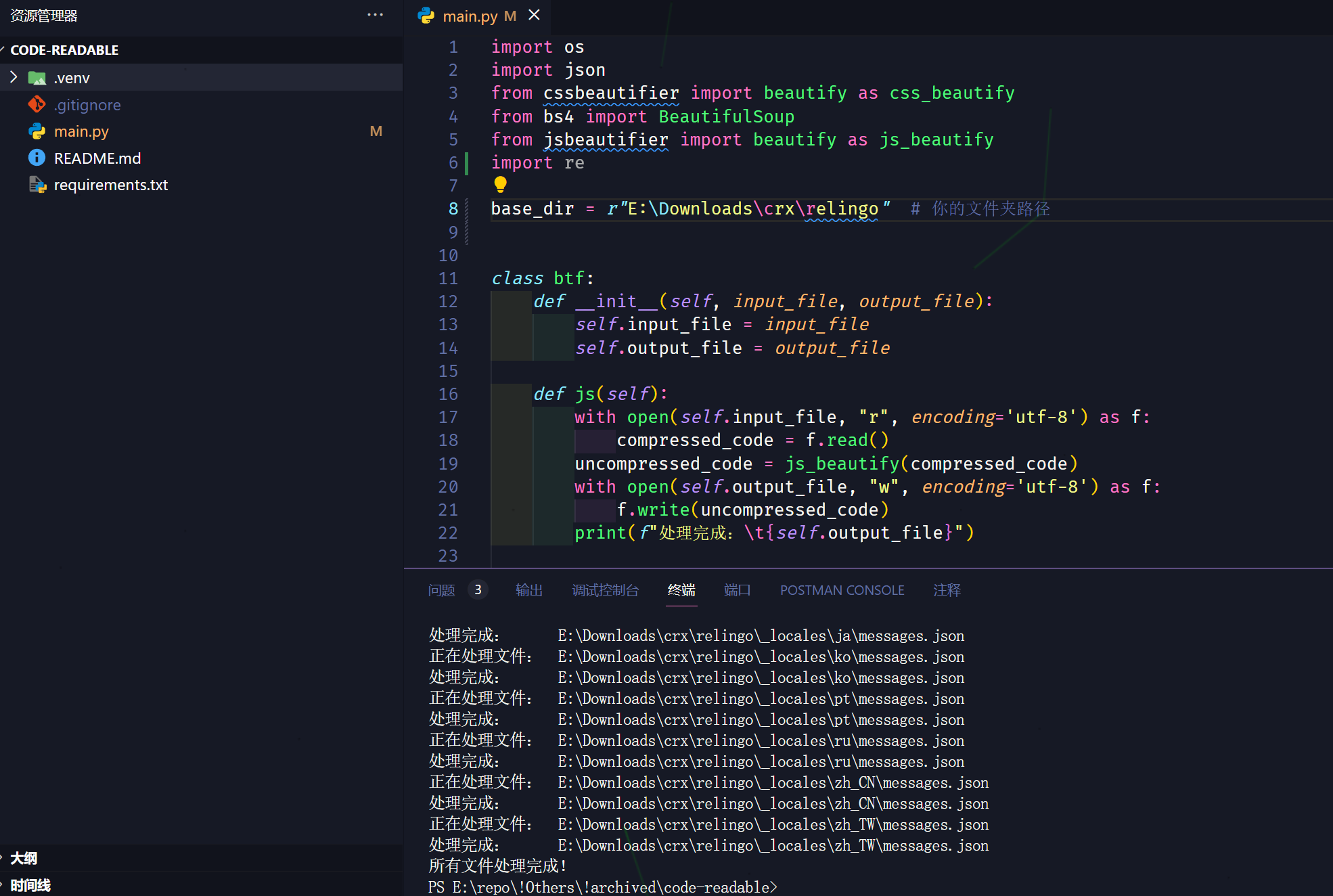Open explorer more actions ellipsis menu
Image resolution: width=1333 pixels, height=896 pixels.
[x=375, y=15]
